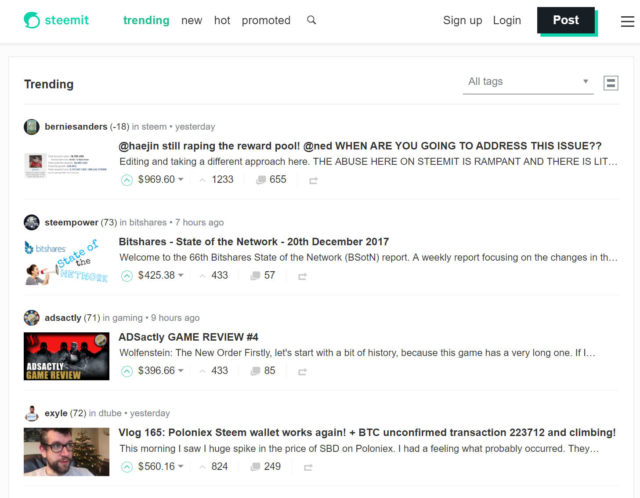Show the 1233 votes list on first post

click(216, 180)
